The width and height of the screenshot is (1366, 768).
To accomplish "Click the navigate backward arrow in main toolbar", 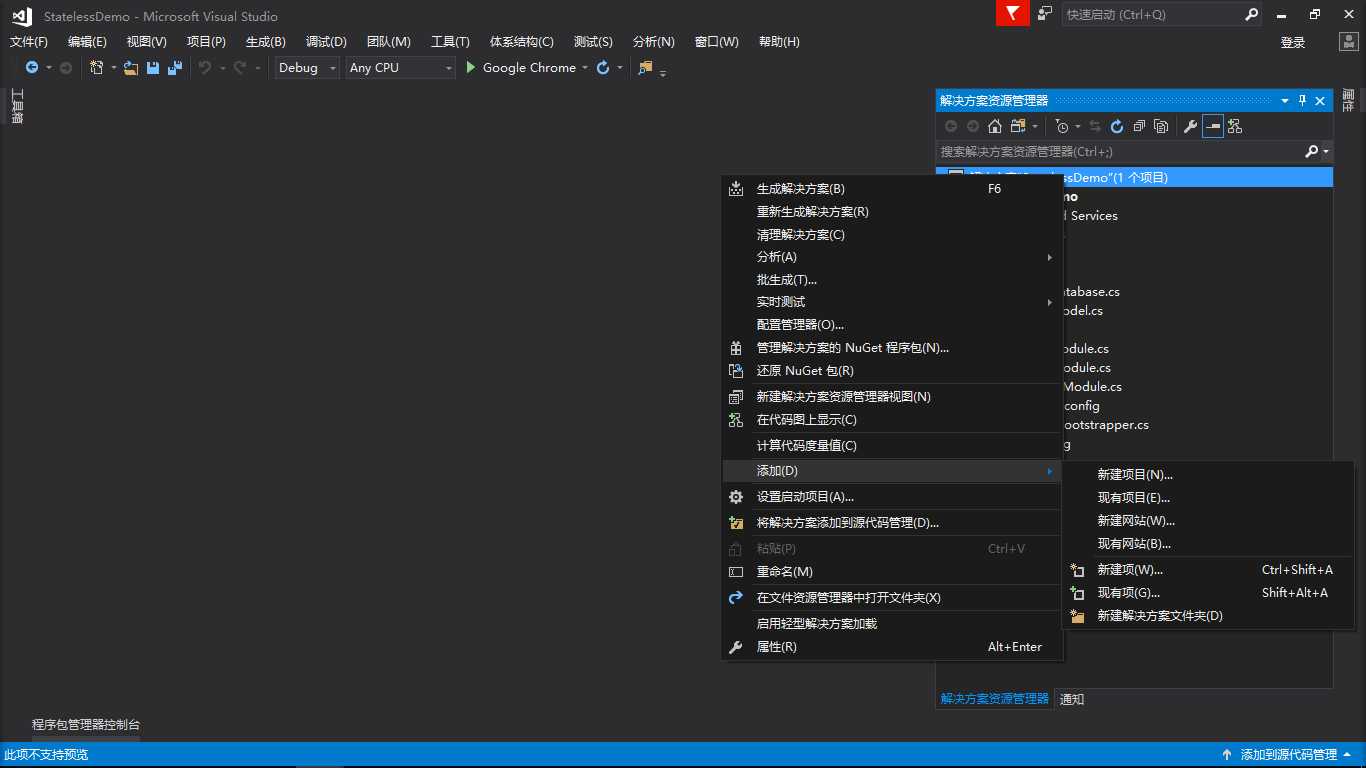I will point(32,68).
